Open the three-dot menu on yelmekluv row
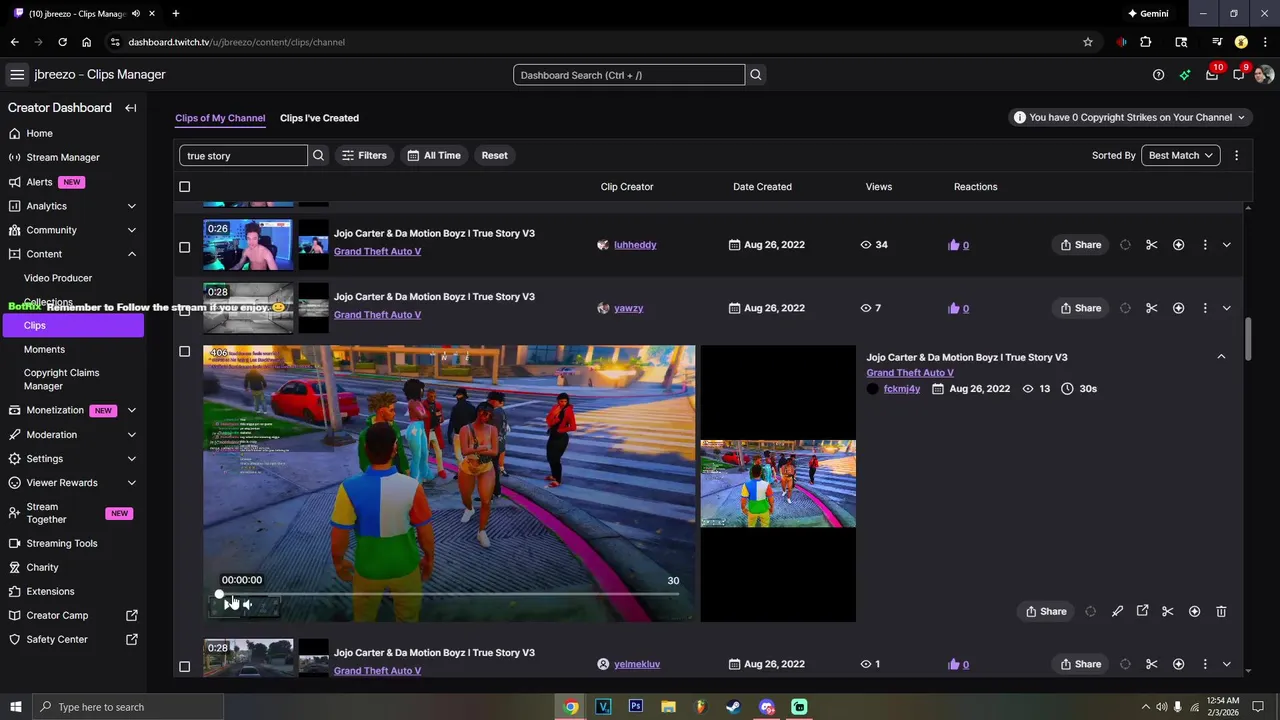 tap(1205, 664)
